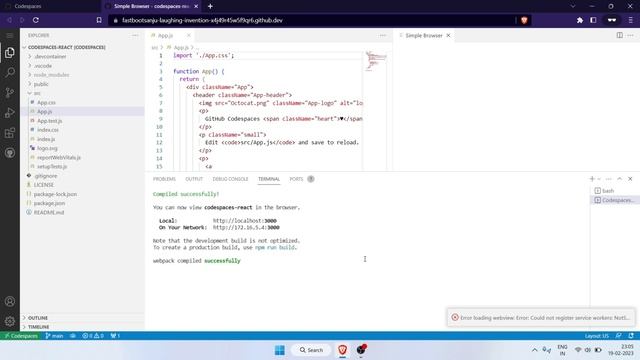Open the VS Code hamburger application menu
This screenshot has height=360, width=640.
point(10,36)
